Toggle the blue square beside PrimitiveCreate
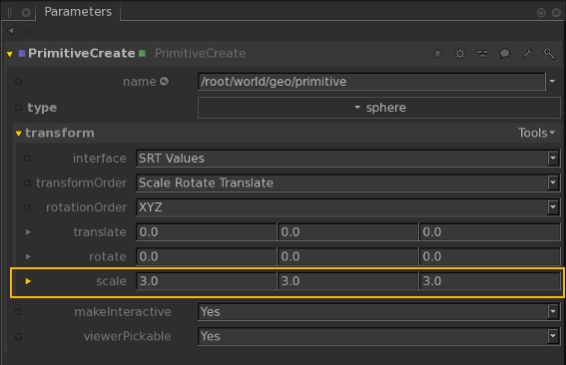Viewport: 566px width, 365px height. pyautogui.click(x=22, y=53)
